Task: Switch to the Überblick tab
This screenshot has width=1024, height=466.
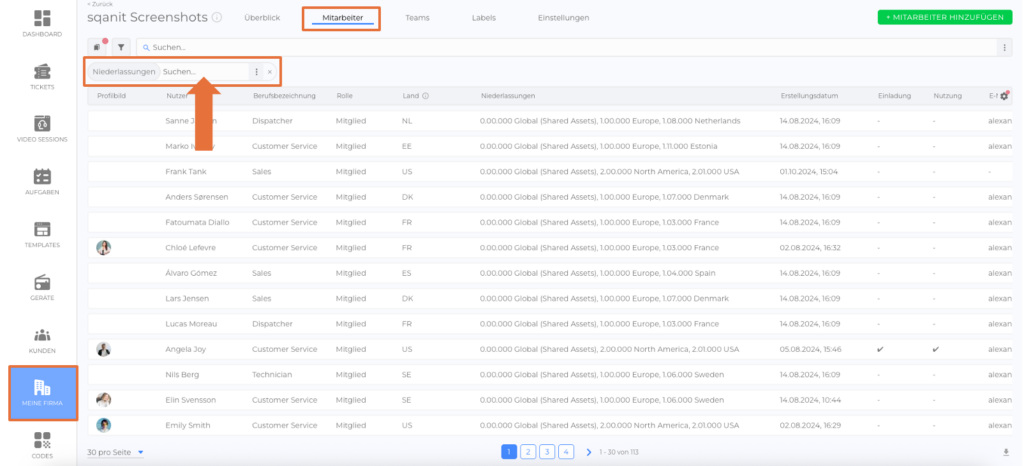Action: (261, 18)
